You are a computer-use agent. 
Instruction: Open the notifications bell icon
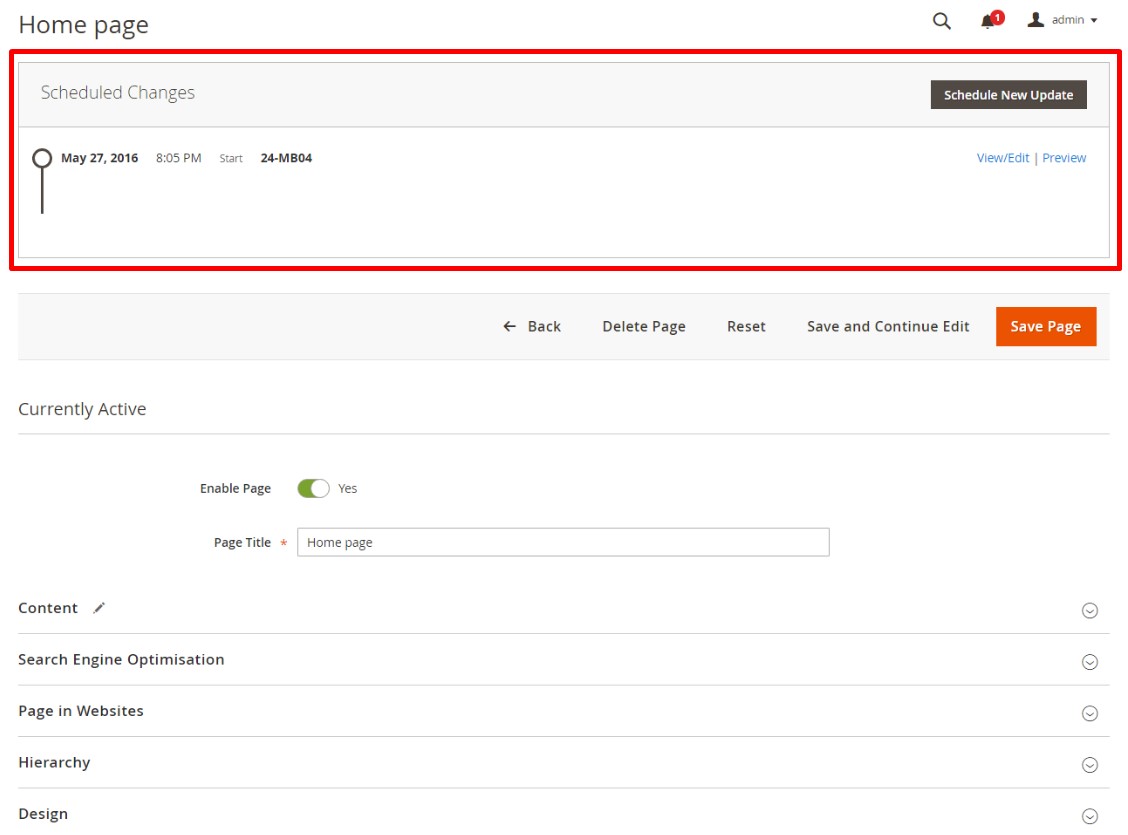(989, 21)
